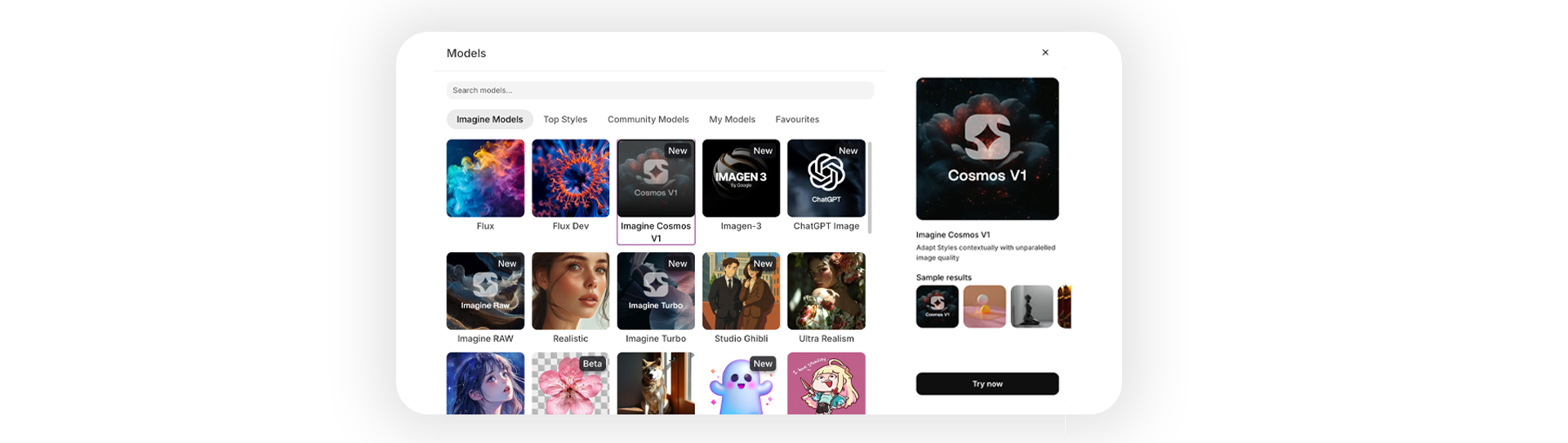Pick the Imagine Turbo model
The width and height of the screenshot is (1568, 443).
pyautogui.click(x=656, y=290)
